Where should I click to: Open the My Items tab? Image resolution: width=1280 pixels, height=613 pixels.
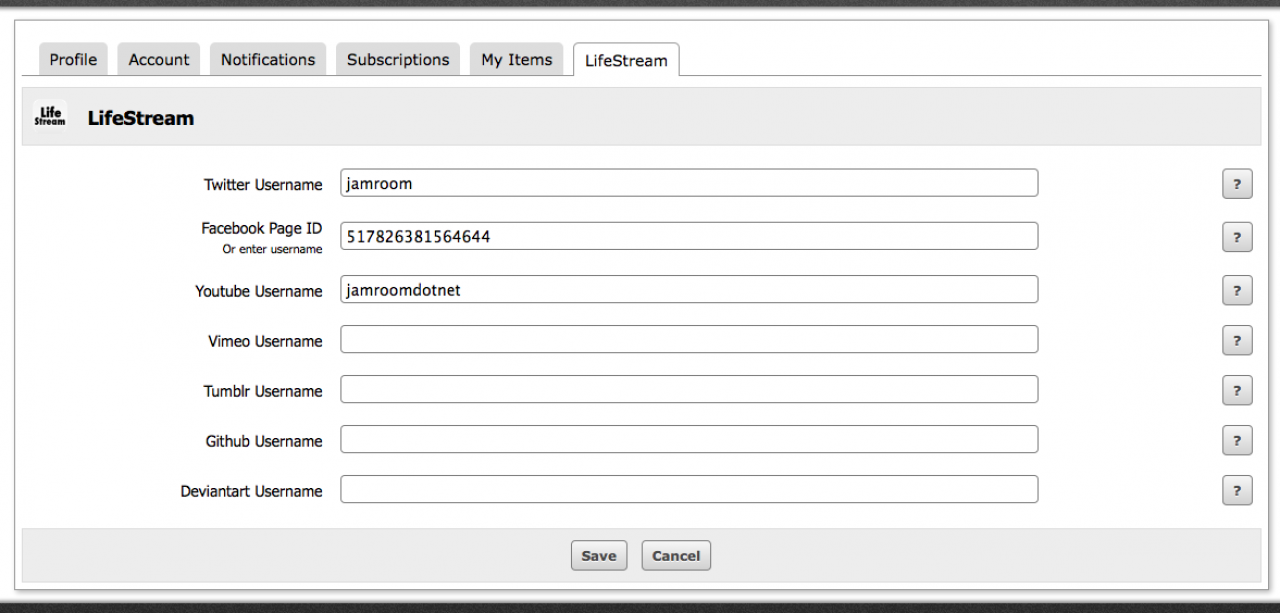[516, 60]
